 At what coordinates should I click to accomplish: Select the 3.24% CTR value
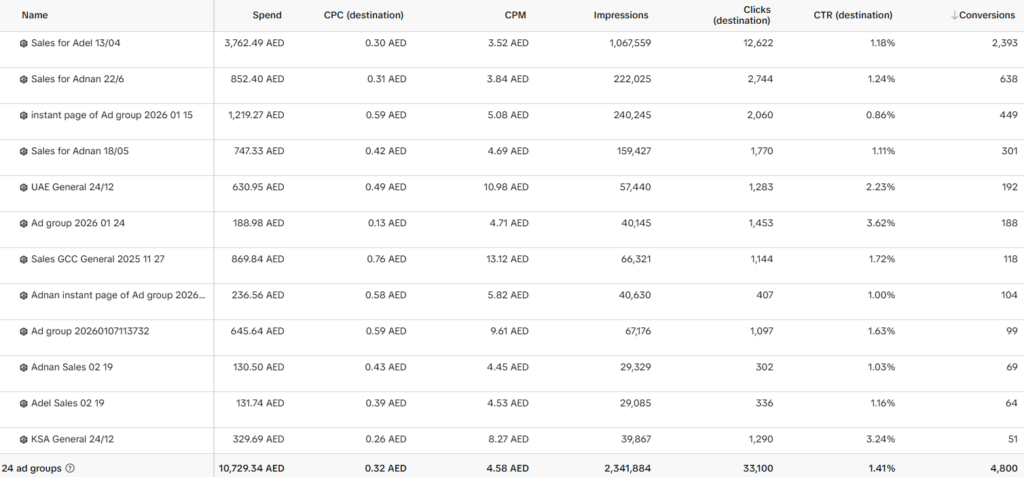pyautogui.click(x=883, y=439)
